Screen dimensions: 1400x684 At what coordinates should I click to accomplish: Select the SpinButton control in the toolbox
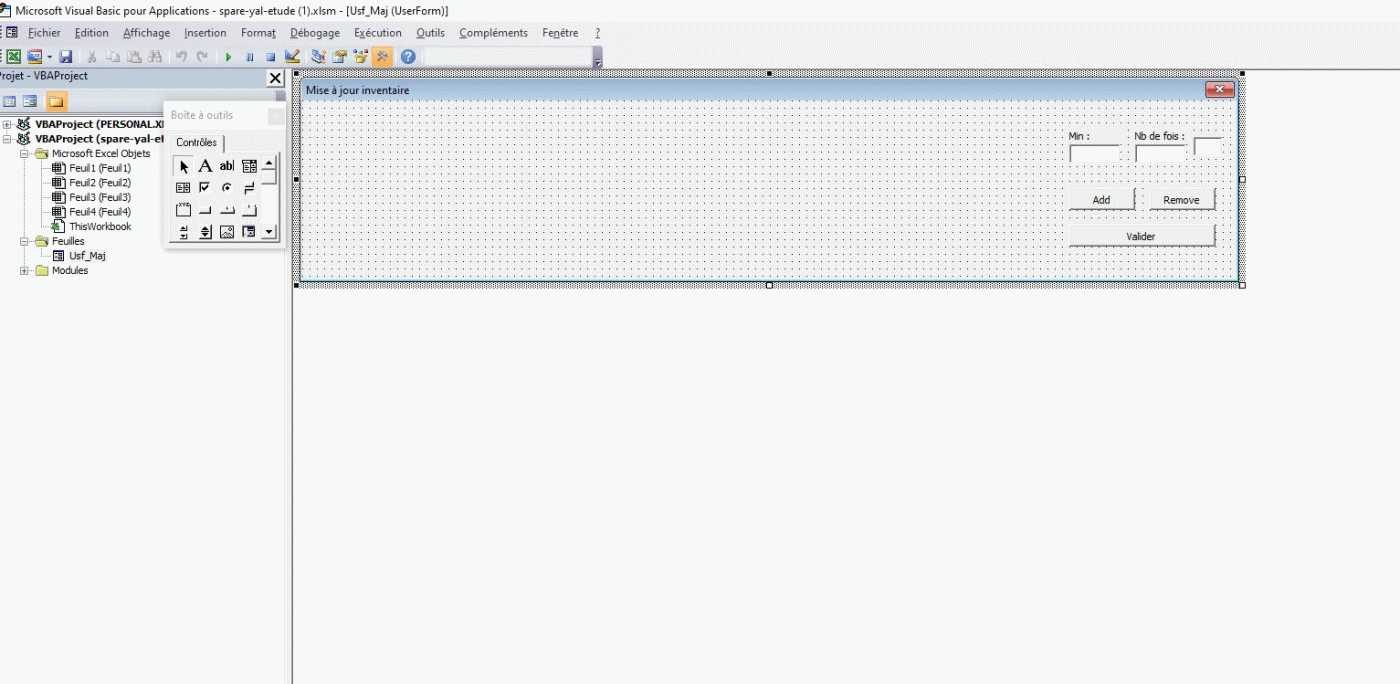click(x=205, y=232)
